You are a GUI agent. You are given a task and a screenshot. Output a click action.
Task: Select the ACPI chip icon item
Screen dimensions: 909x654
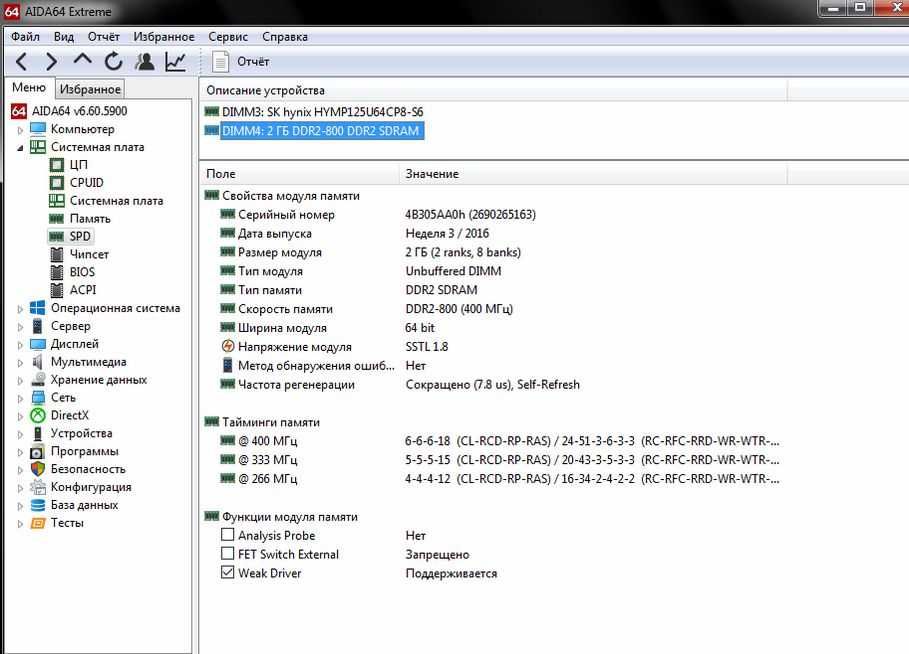pyautogui.click(x=56, y=290)
